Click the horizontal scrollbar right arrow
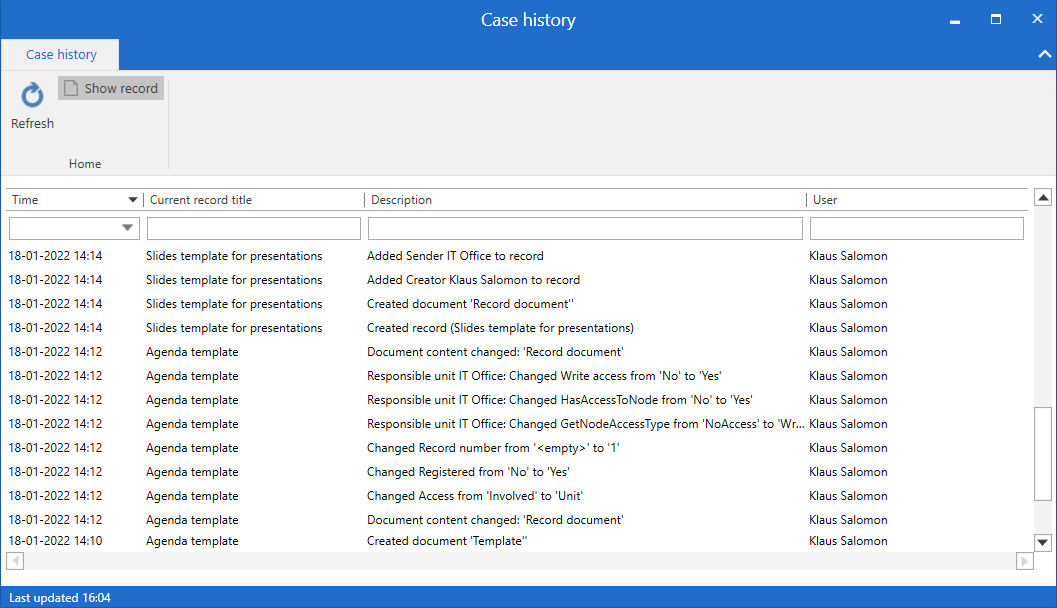The height and width of the screenshot is (608, 1057). coord(1024,561)
